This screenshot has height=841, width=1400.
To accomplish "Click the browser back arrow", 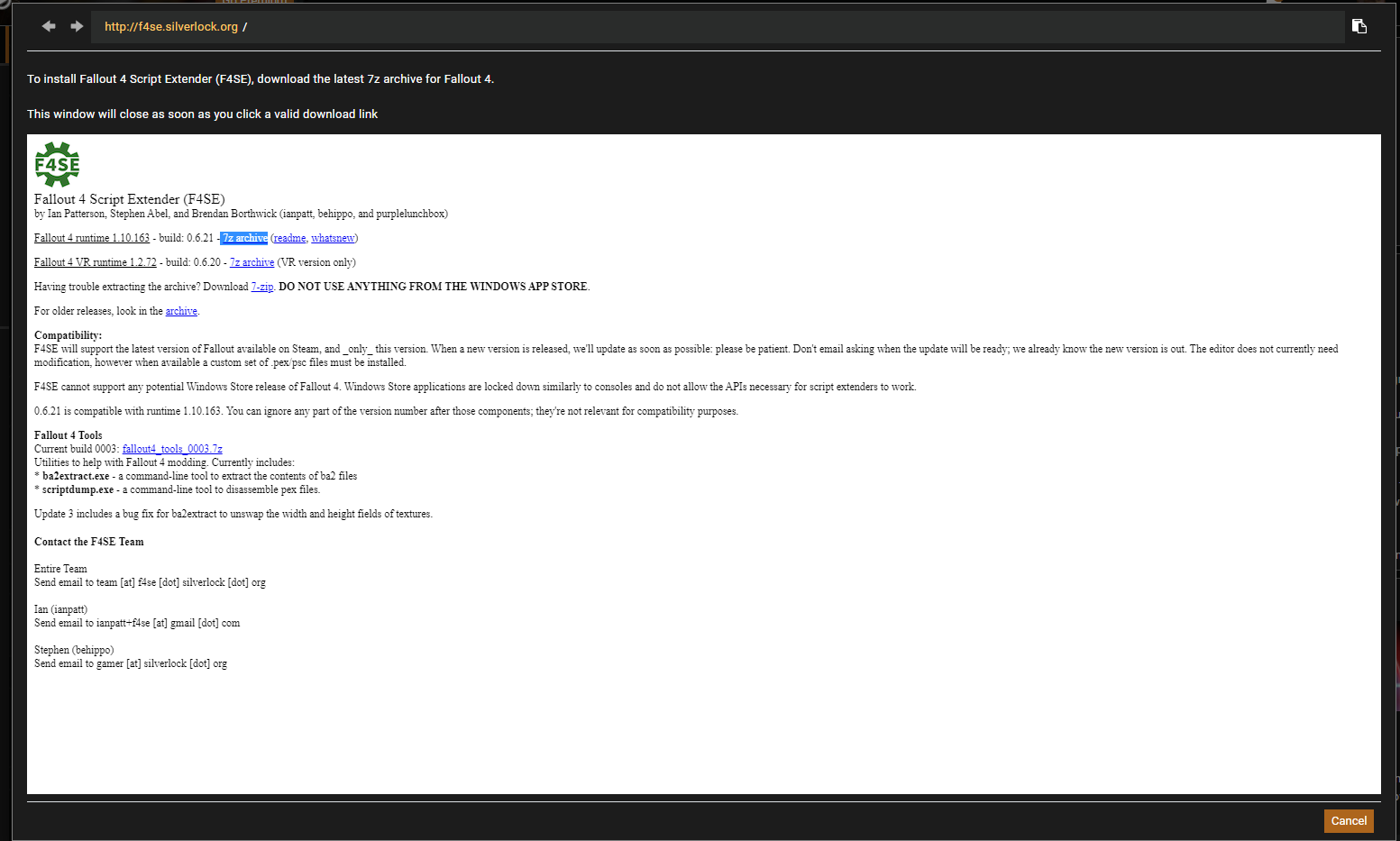I will [x=49, y=26].
